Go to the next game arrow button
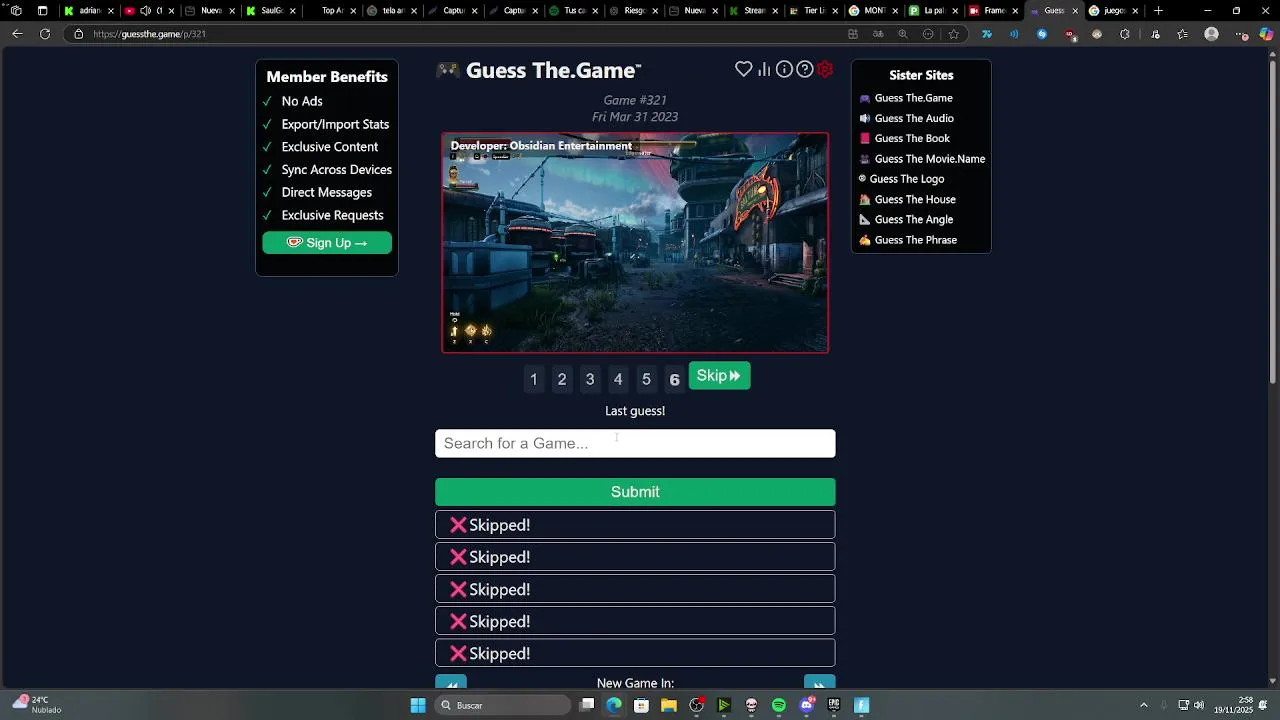 819,683
